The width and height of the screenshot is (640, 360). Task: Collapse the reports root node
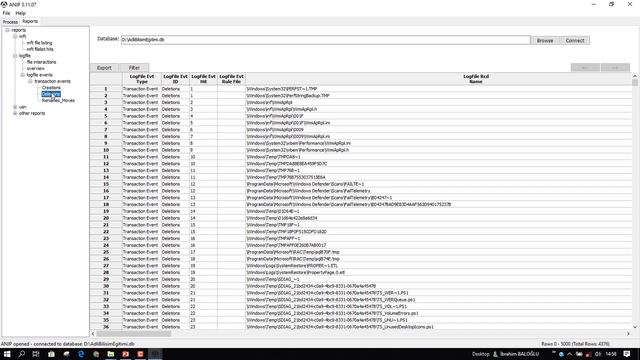coord(7,30)
